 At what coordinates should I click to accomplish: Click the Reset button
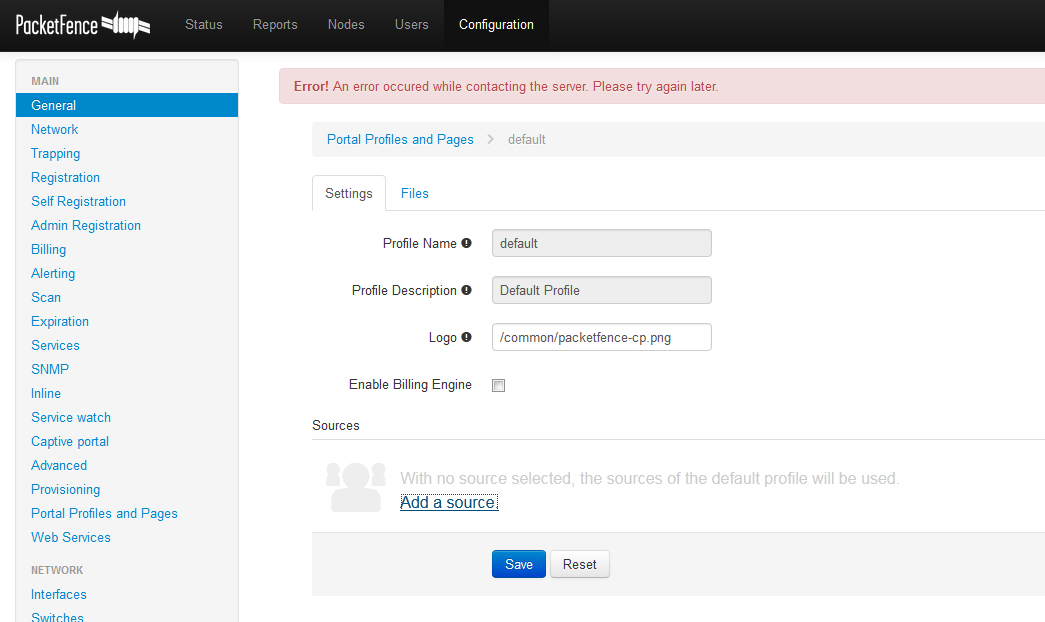pos(579,564)
